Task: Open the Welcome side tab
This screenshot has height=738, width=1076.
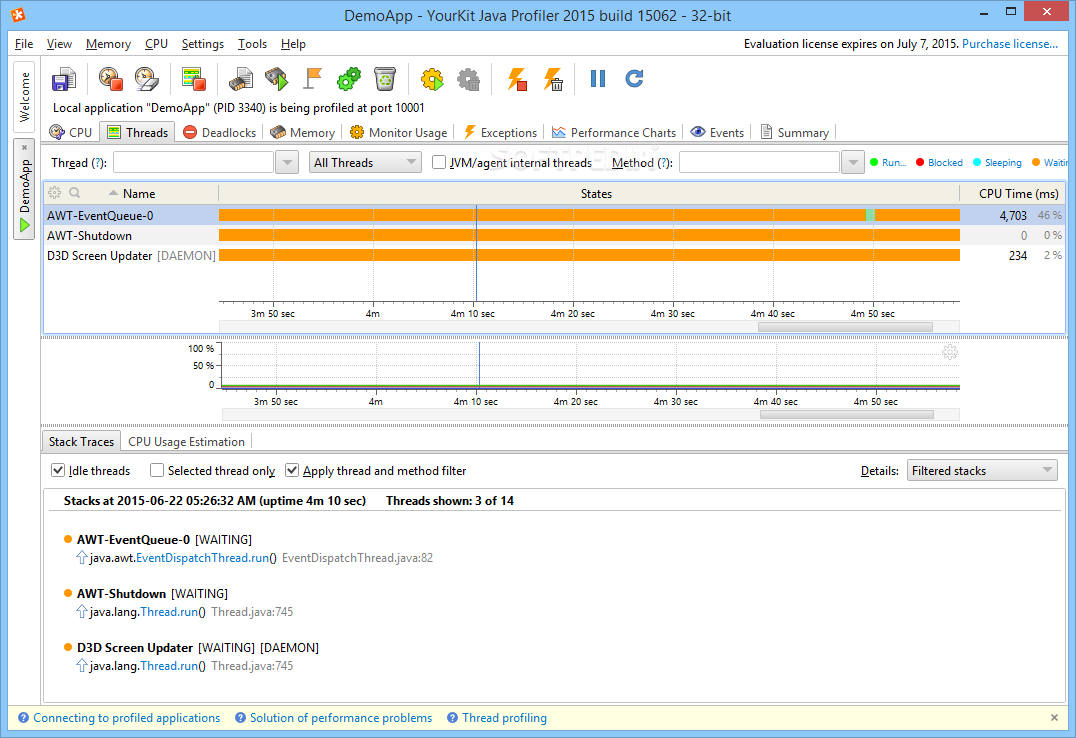Action: coord(24,97)
